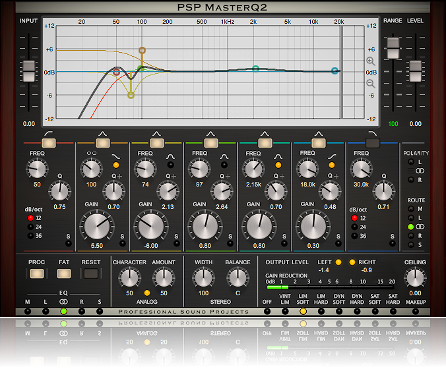Click the bell icon above the green band
The height and width of the screenshot is (368, 446).
click(x=211, y=134)
